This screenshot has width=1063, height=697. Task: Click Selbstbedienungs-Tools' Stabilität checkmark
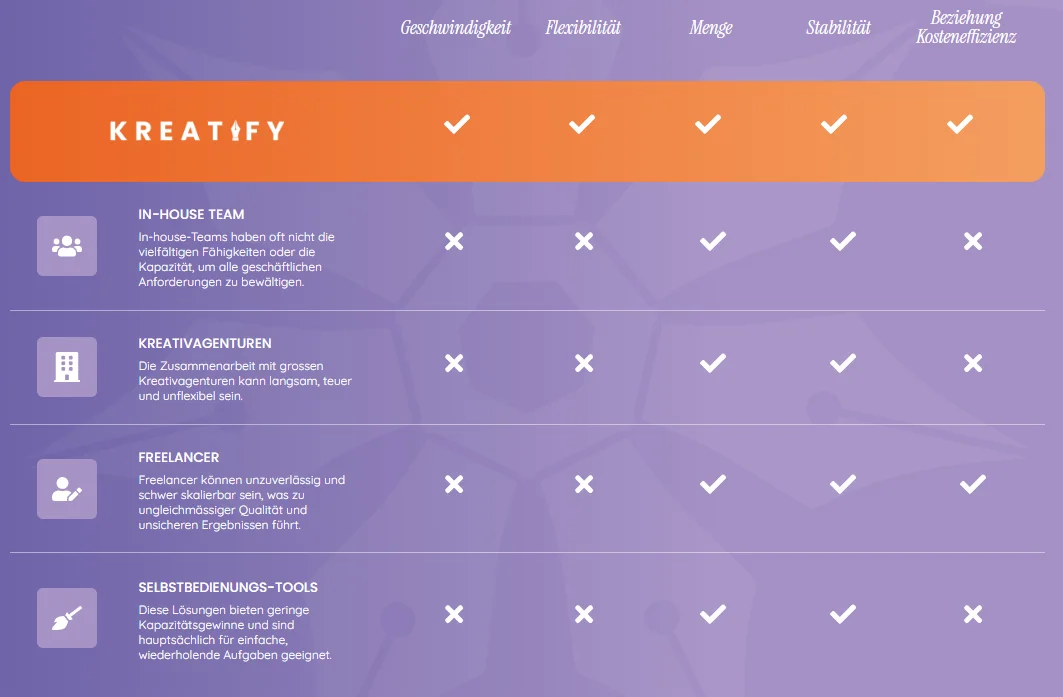(x=843, y=614)
